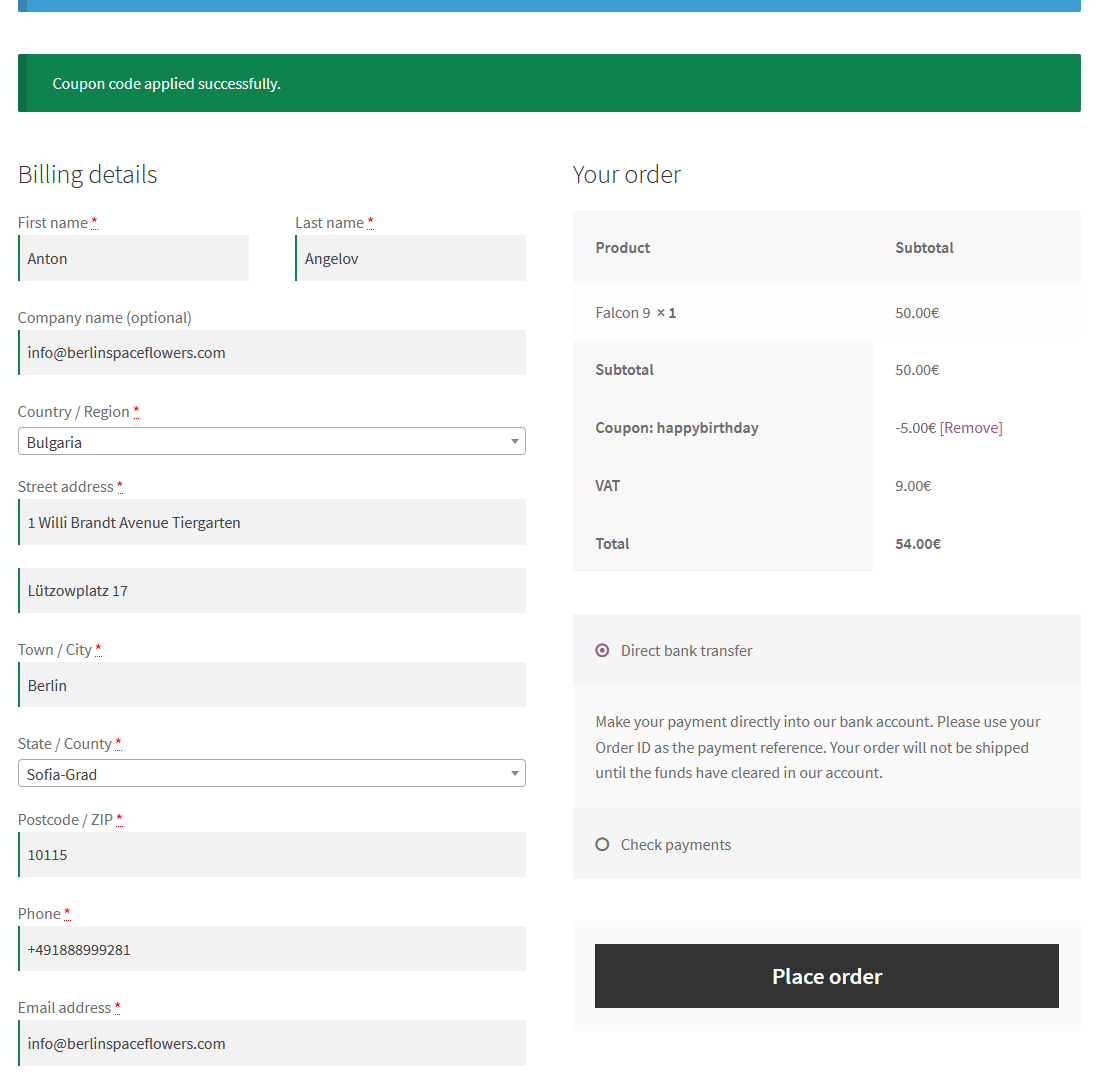Click the Email address field
The width and height of the screenshot is (1107, 1075).
(271, 1042)
